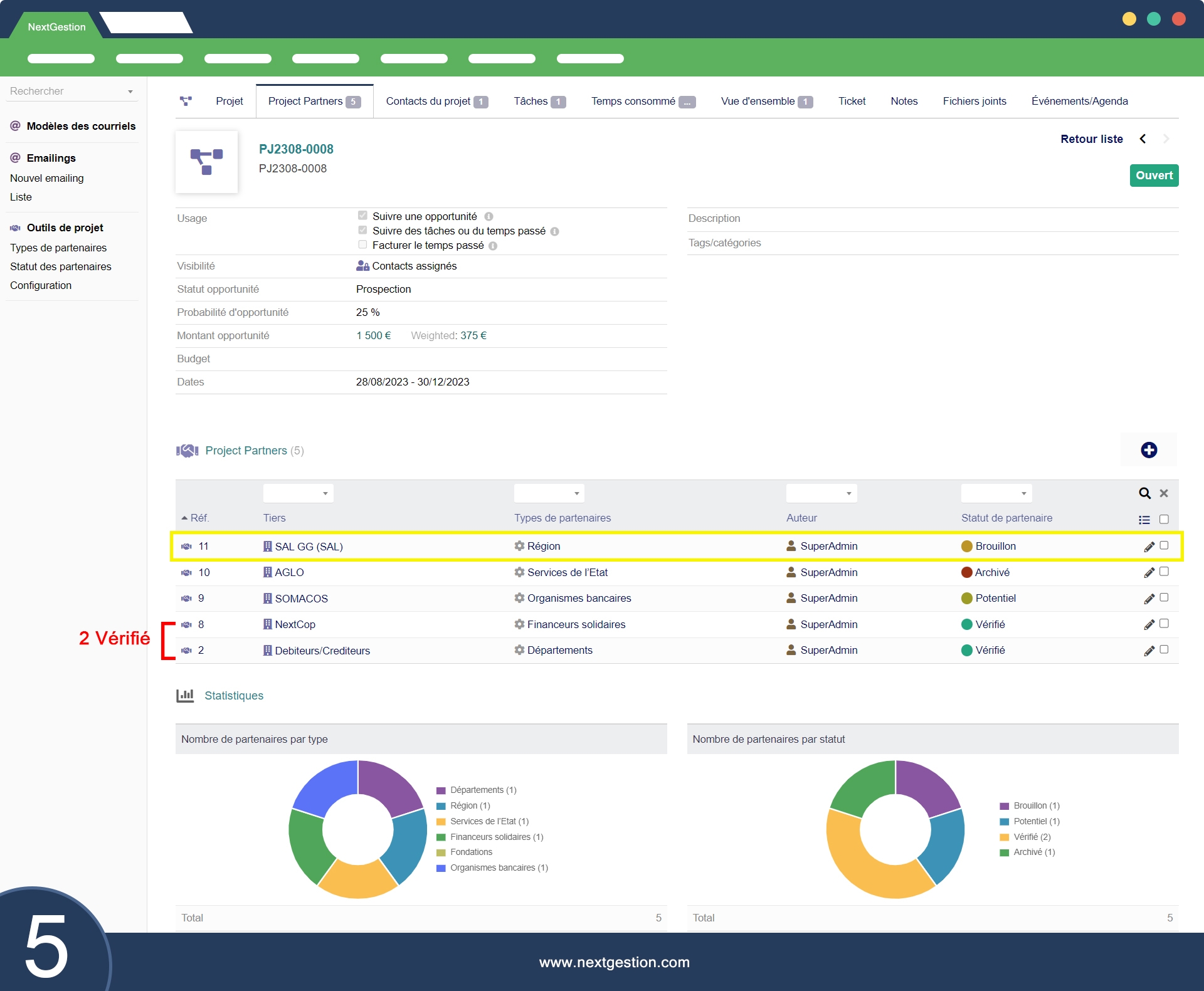1204x991 pixels.
Task: Open the Fichiers joints tab
Action: pos(974,102)
